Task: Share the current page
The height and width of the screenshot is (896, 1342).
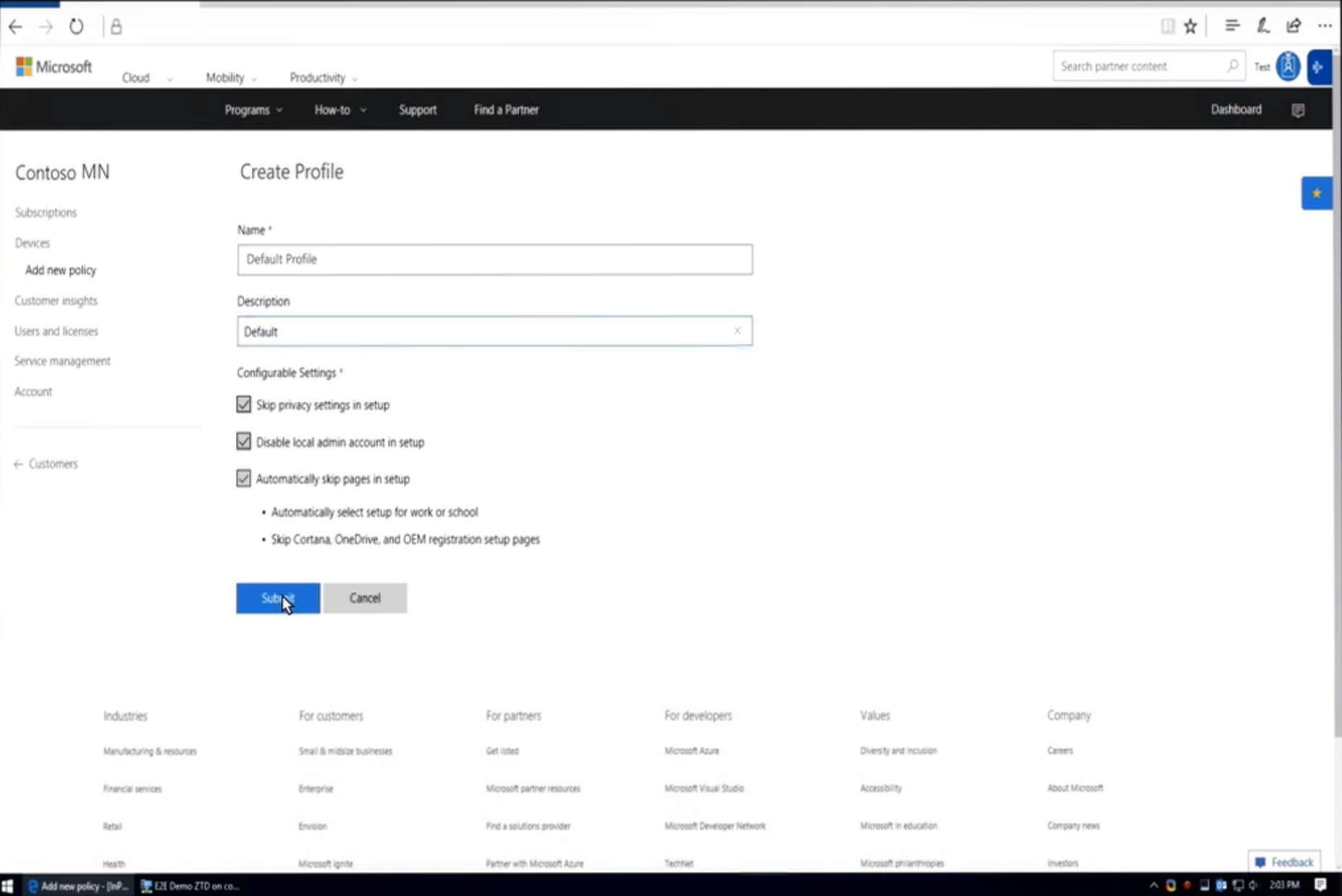Action: click(x=1294, y=26)
